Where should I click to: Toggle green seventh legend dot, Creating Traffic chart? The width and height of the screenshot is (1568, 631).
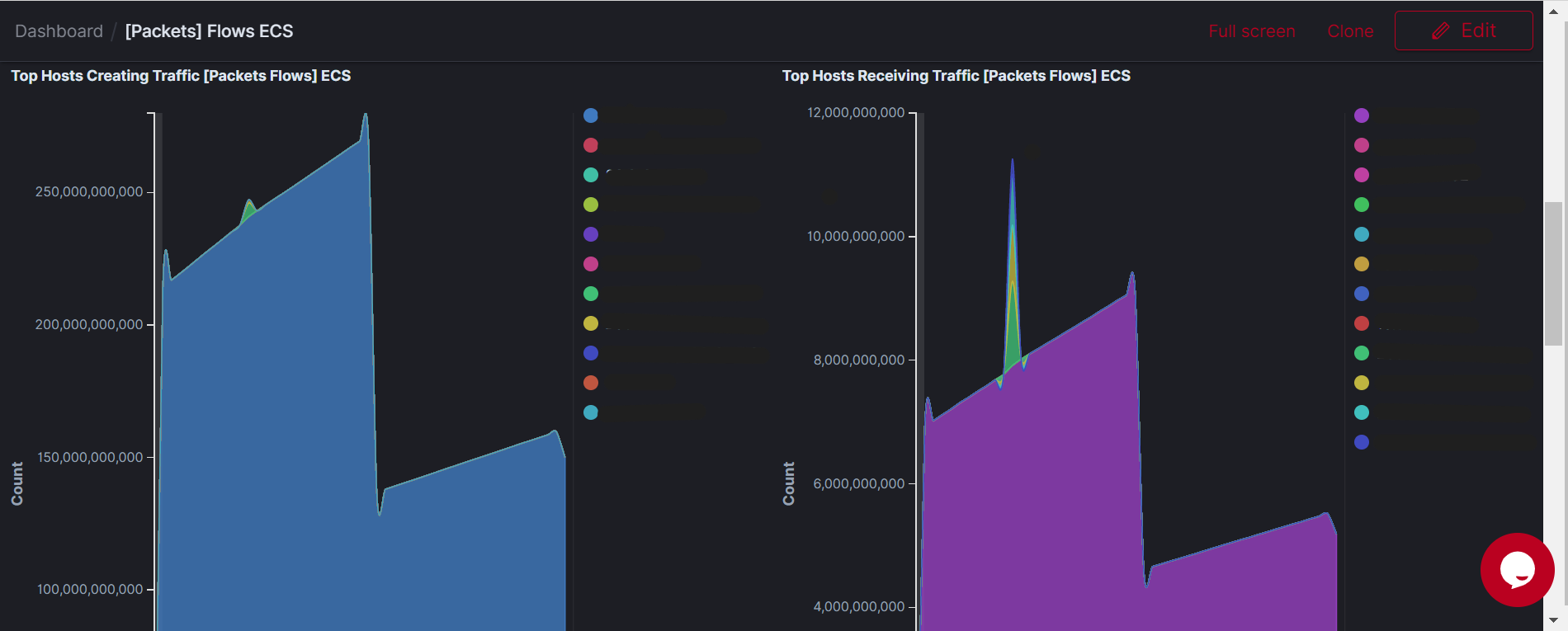[x=591, y=294]
